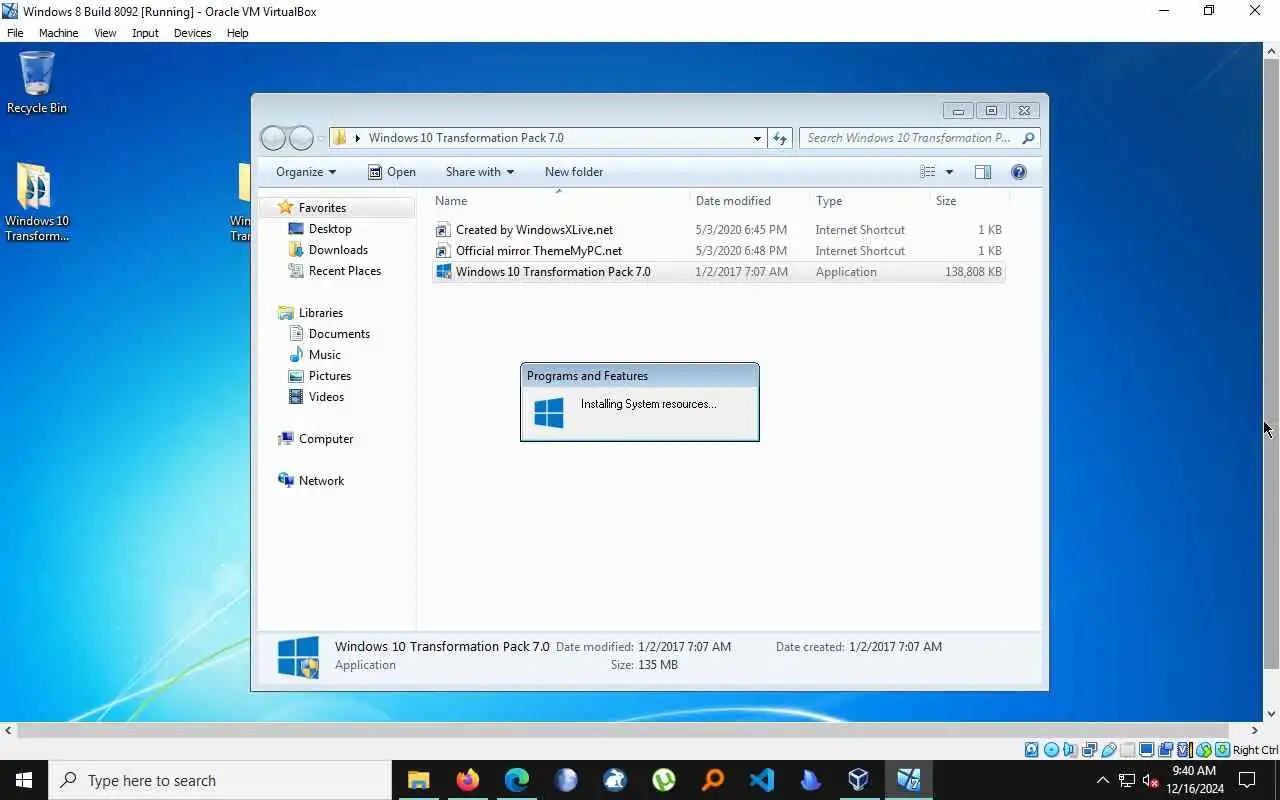
Task: Open Visual Studio Code from the taskbar
Action: click(761, 780)
